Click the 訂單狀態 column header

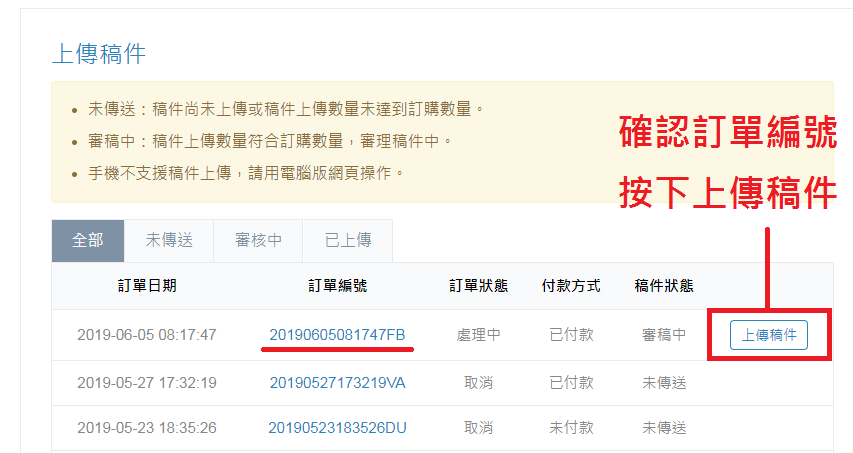(478, 286)
